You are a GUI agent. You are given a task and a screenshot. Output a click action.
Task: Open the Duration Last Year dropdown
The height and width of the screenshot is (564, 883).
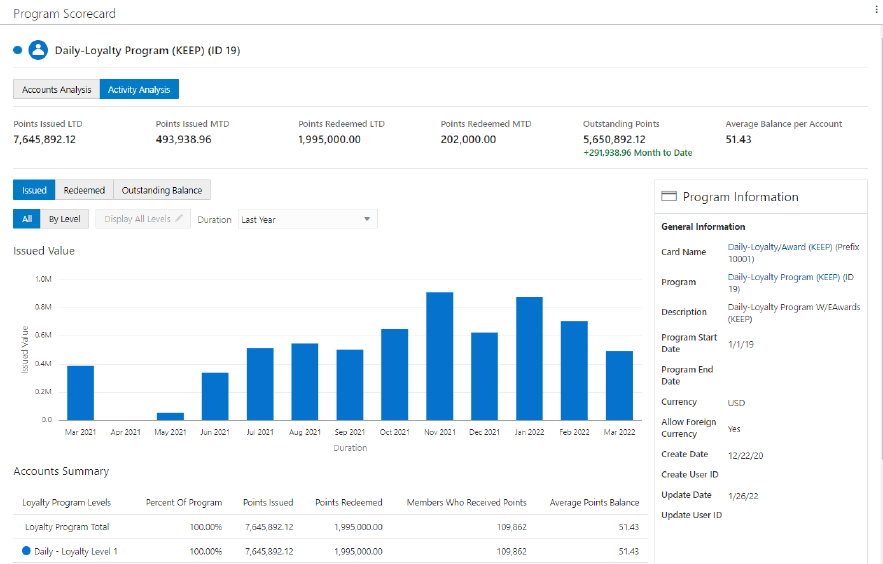click(307, 220)
